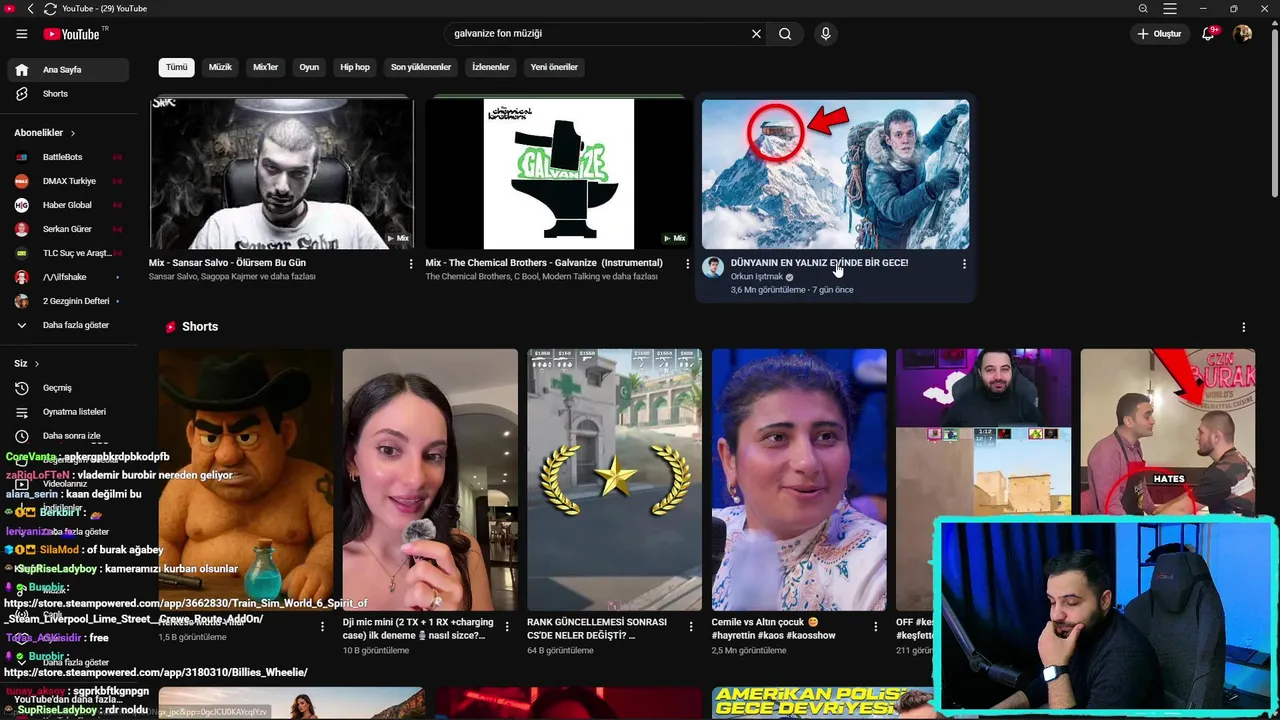
Task: Select the Tümü filter chip
Action: click(176, 67)
